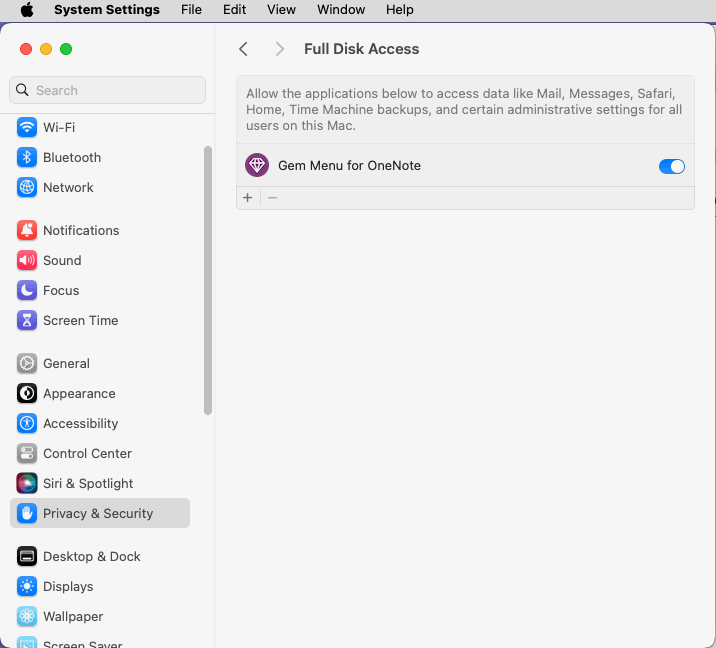Viewport: 716px width, 648px height.
Task: Open the Notifications bell icon
Action: pyautogui.click(x=27, y=230)
